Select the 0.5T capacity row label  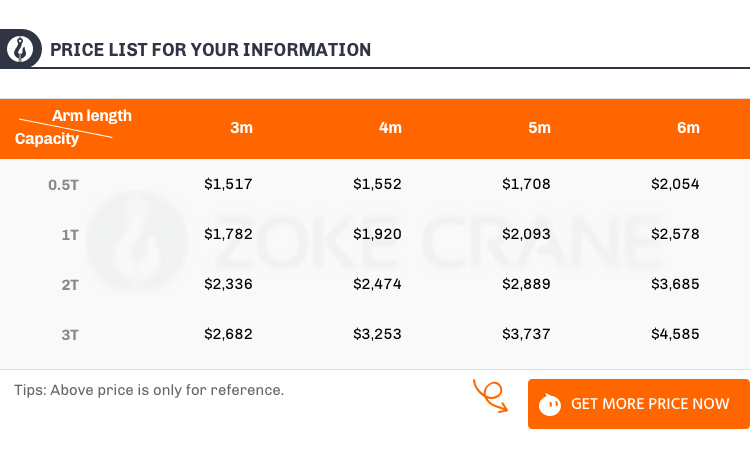(63, 185)
